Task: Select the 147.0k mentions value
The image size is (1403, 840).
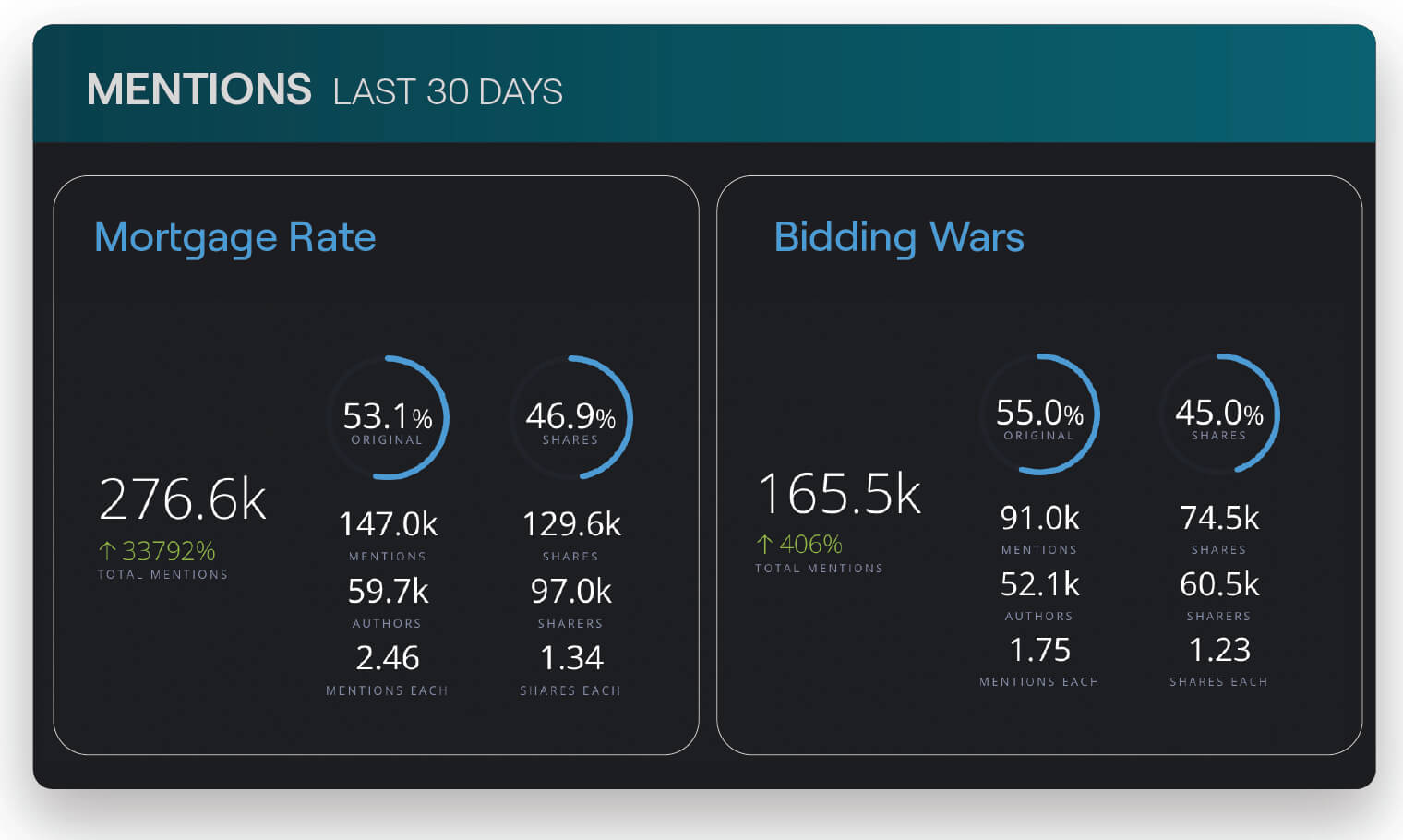Action: [388, 524]
